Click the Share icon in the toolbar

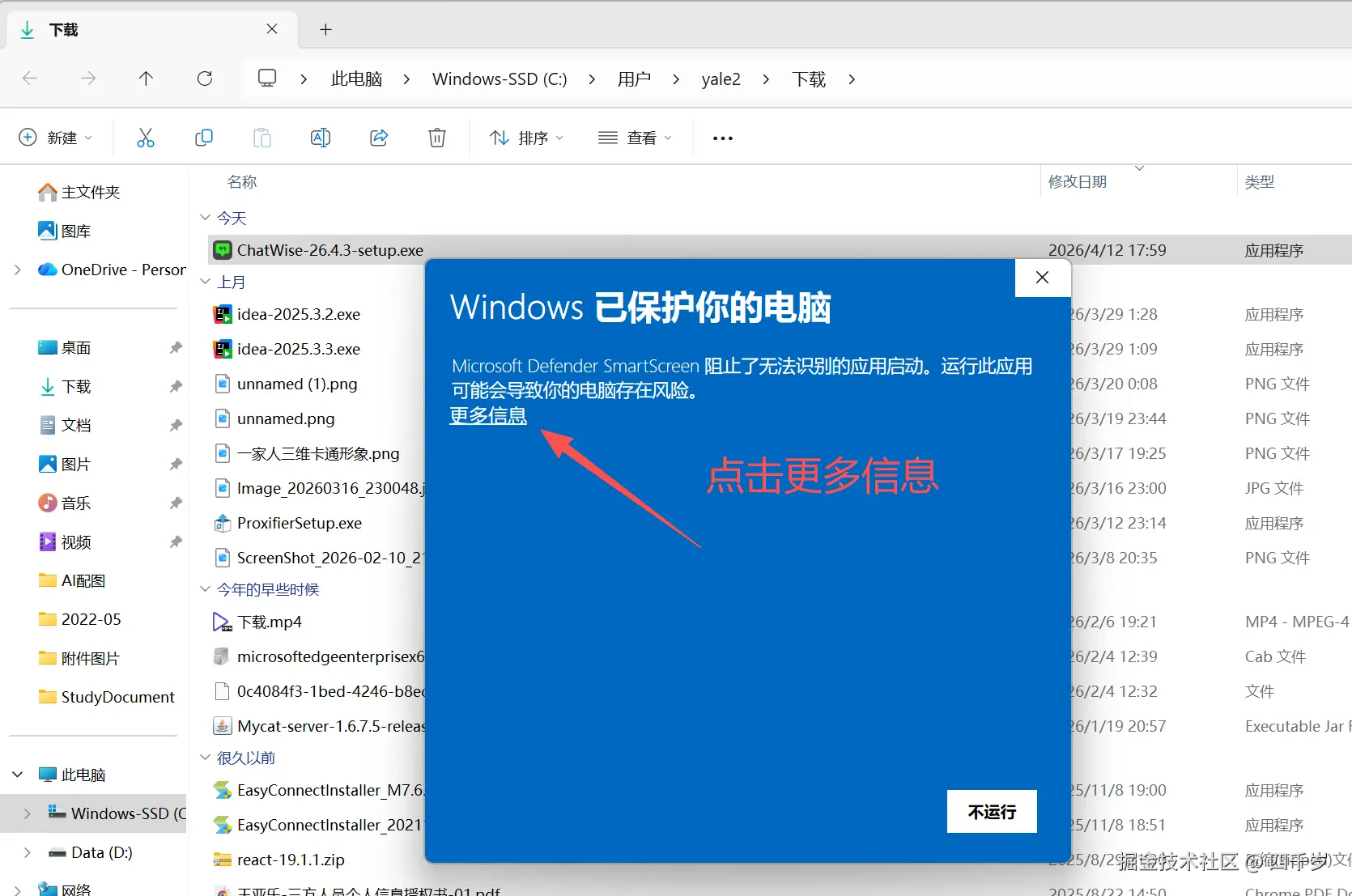tap(378, 137)
